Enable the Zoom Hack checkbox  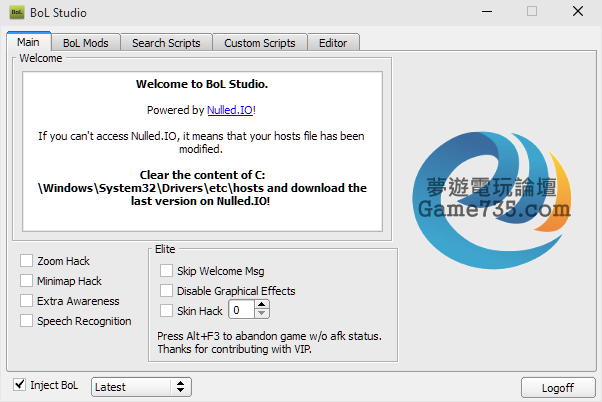(26, 261)
